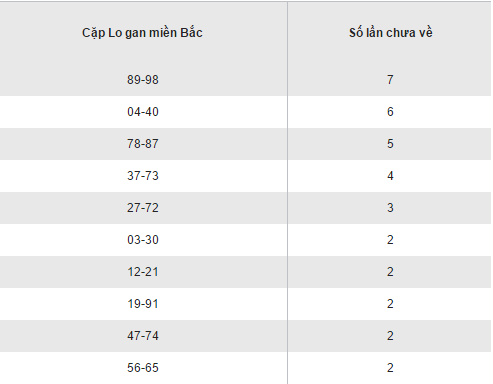Click the count value 2 for 56-65
This screenshot has height=384, width=493.
point(390,368)
